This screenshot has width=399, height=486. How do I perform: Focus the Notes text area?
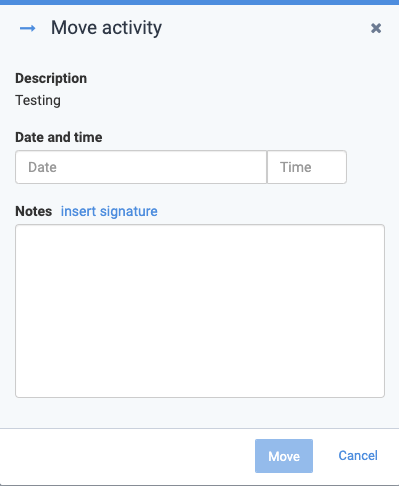point(200,311)
